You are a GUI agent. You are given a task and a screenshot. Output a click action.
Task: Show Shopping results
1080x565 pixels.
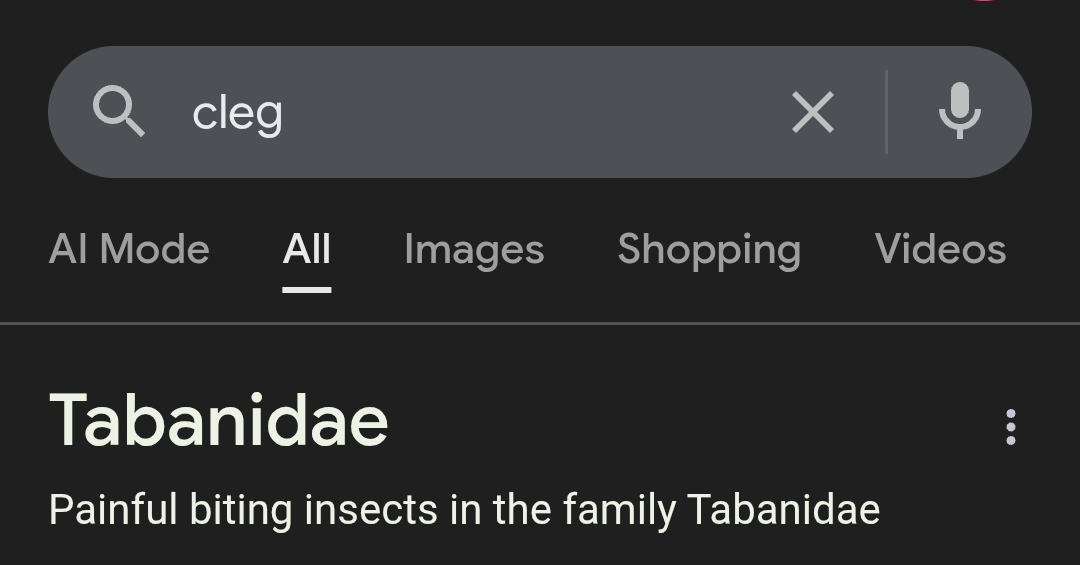tap(709, 249)
